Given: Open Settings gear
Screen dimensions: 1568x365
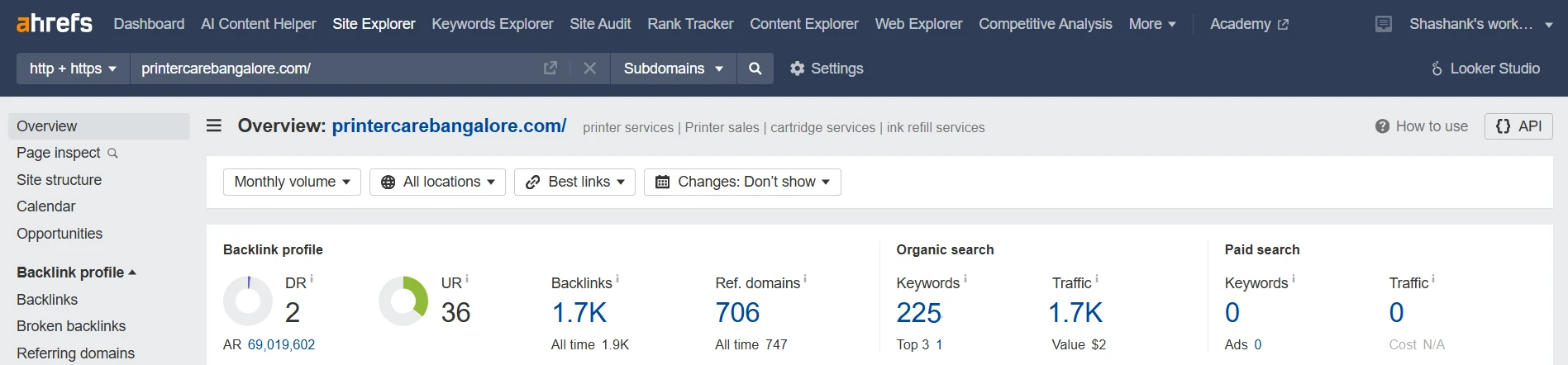Looking at the screenshot, I should tap(827, 69).
